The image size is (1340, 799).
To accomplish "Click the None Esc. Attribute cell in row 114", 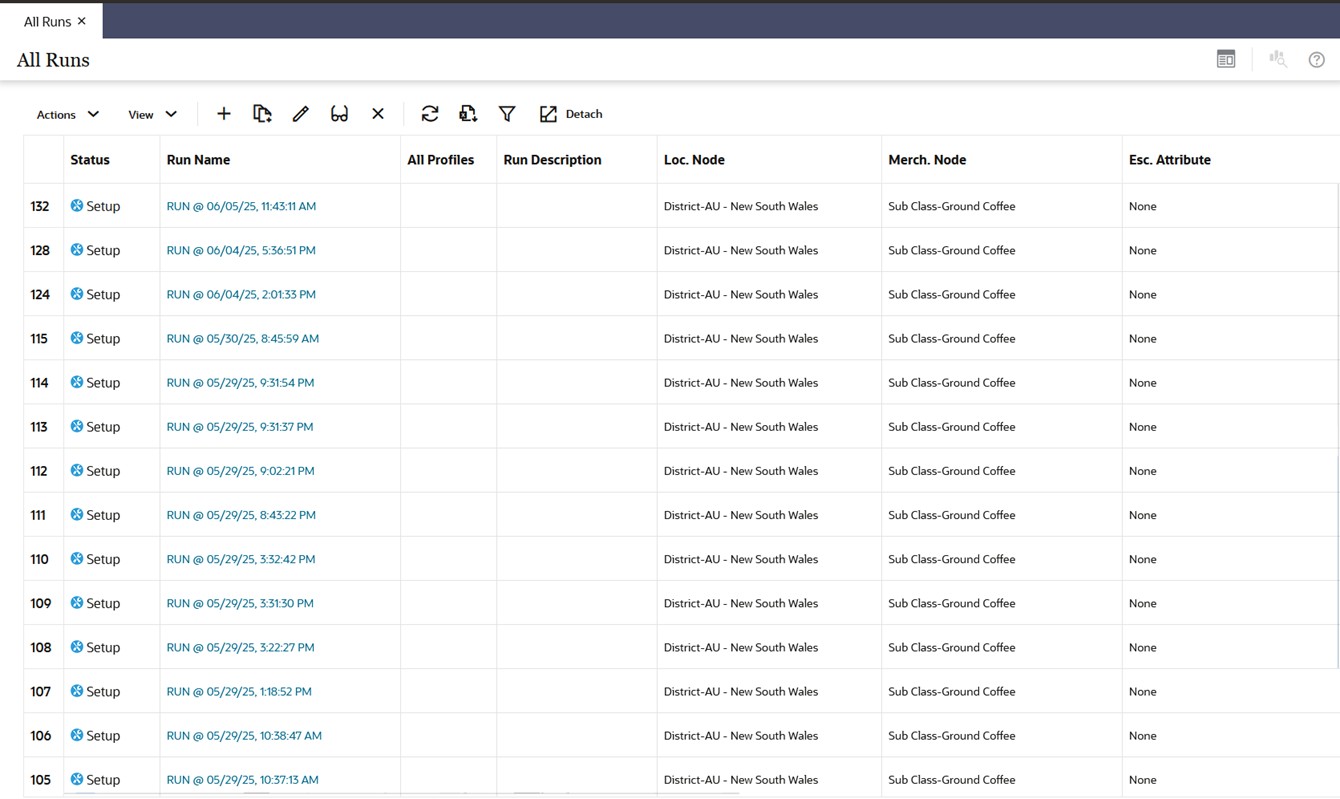I will pyautogui.click(x=1143, y=382).
